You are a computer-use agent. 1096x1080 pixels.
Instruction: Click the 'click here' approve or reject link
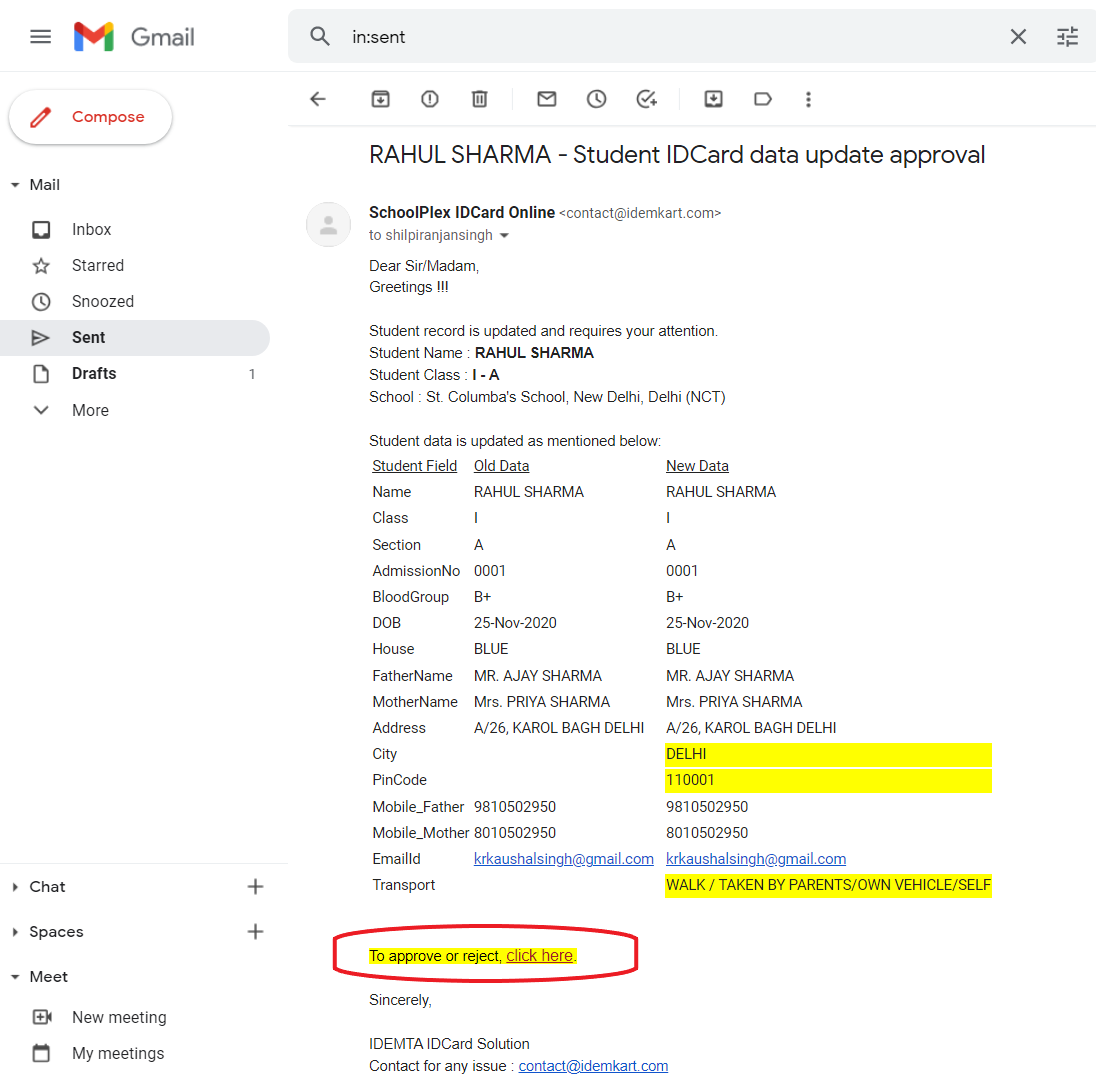click(x=539, y=956)
